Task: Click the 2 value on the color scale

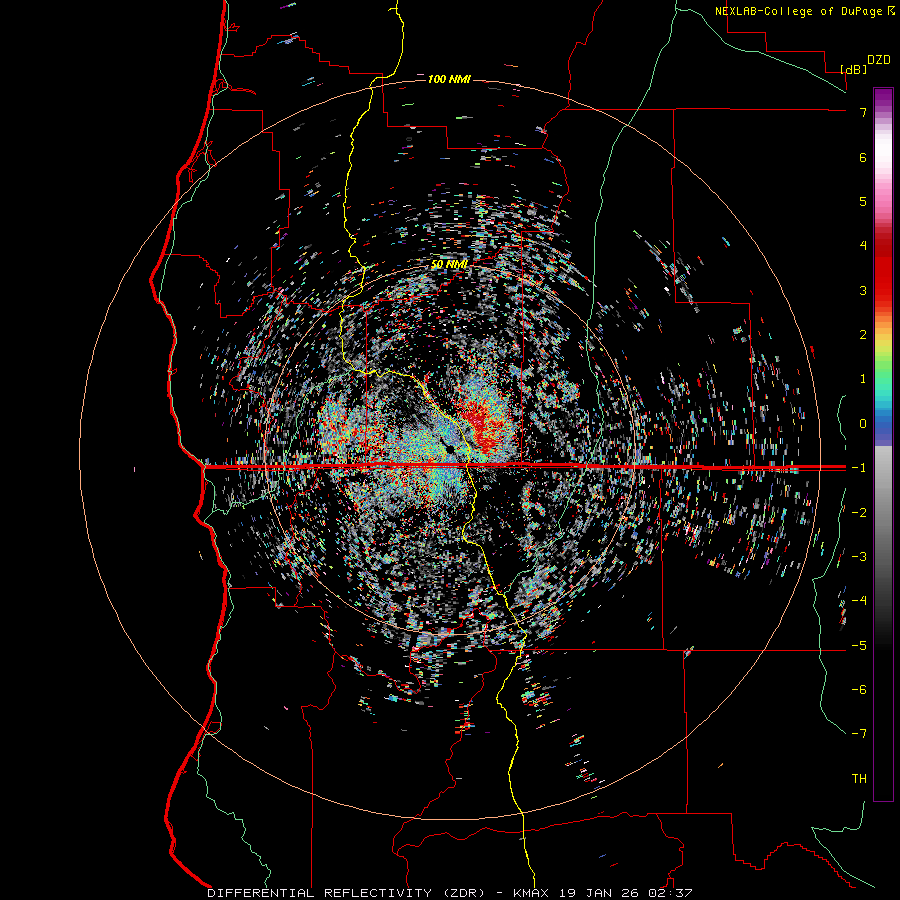Action: coord(863,335)
